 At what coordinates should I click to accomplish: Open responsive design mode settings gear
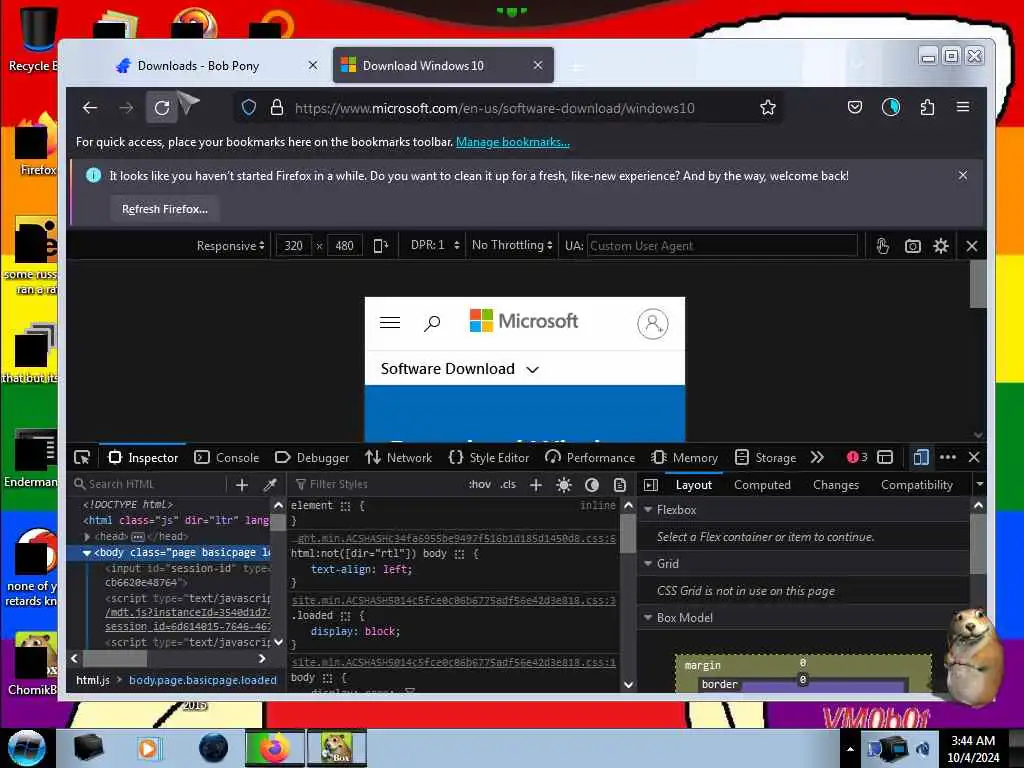pos(940,246)
